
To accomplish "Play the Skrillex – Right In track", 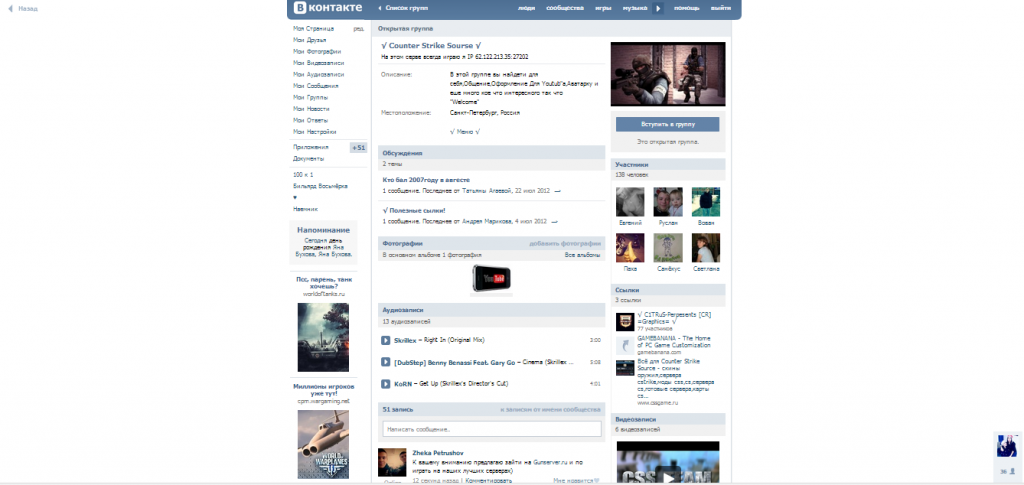I will [386, 341].
